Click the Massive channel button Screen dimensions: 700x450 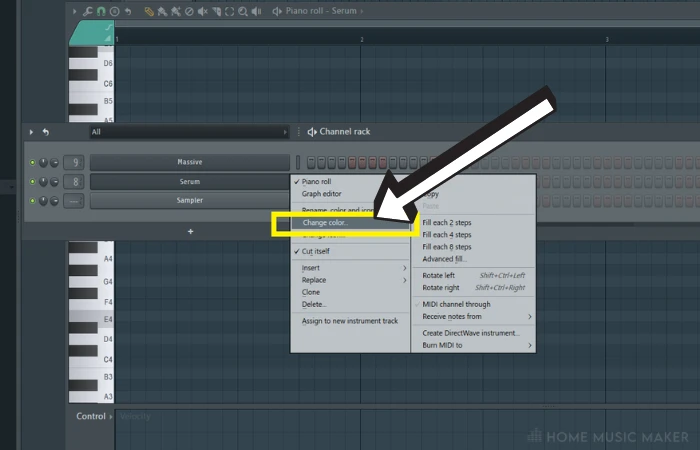pyautogui.click(x=190, y=162)
